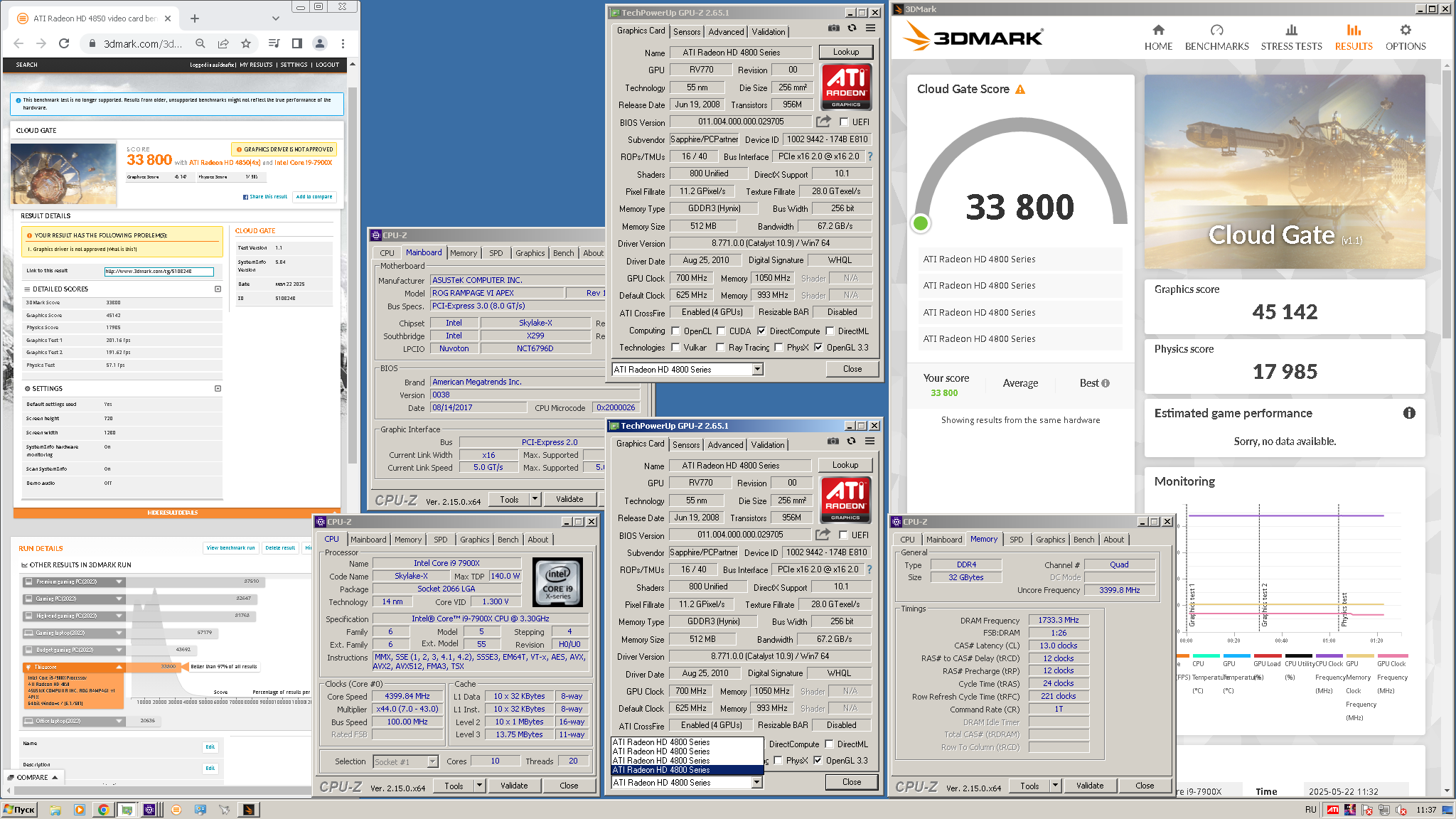Open GPU selector dropdown in upper GPU-Z

click(757, 369)
